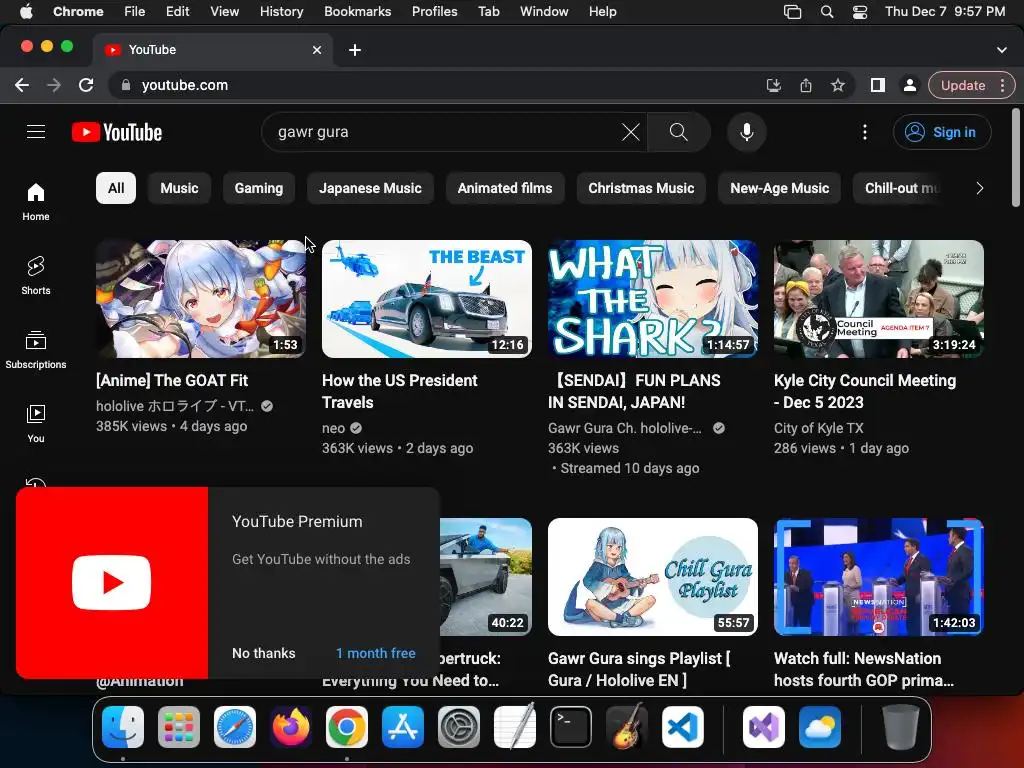This screenshot has height=768, width=1024.
Task: Open the Profiles menu in menu bar
Action: tap(434, 11)
